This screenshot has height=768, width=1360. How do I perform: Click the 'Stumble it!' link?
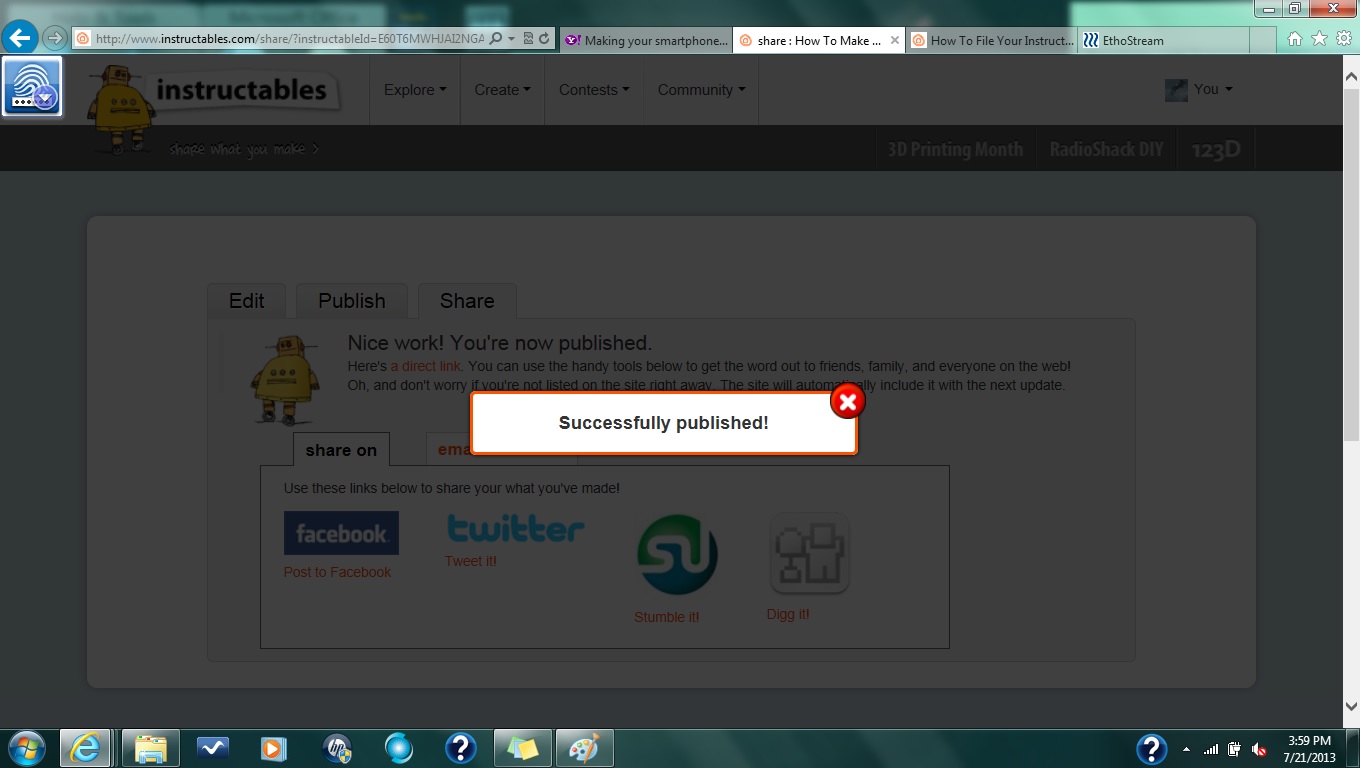[x=667, y=617]
